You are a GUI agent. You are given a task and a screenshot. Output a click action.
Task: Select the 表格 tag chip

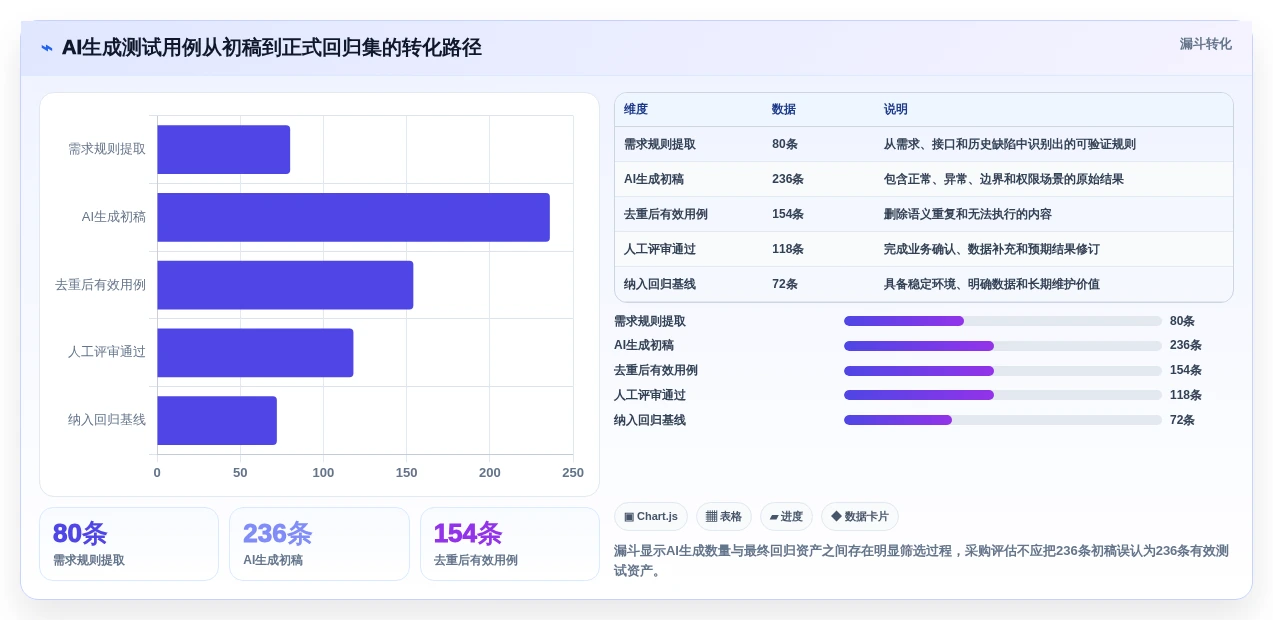click(724, 517)
